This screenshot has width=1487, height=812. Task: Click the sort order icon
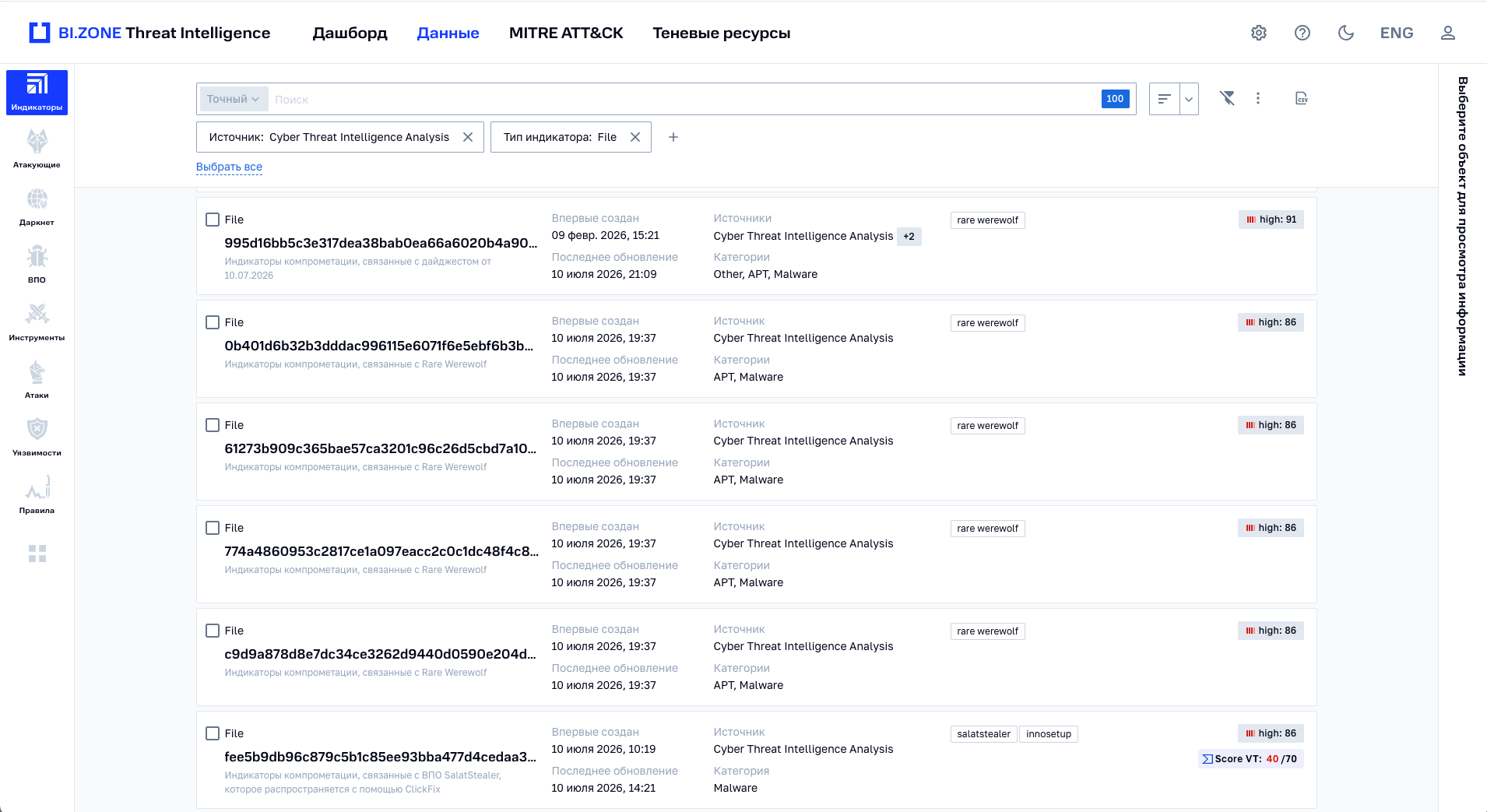tap(1165, 99)
